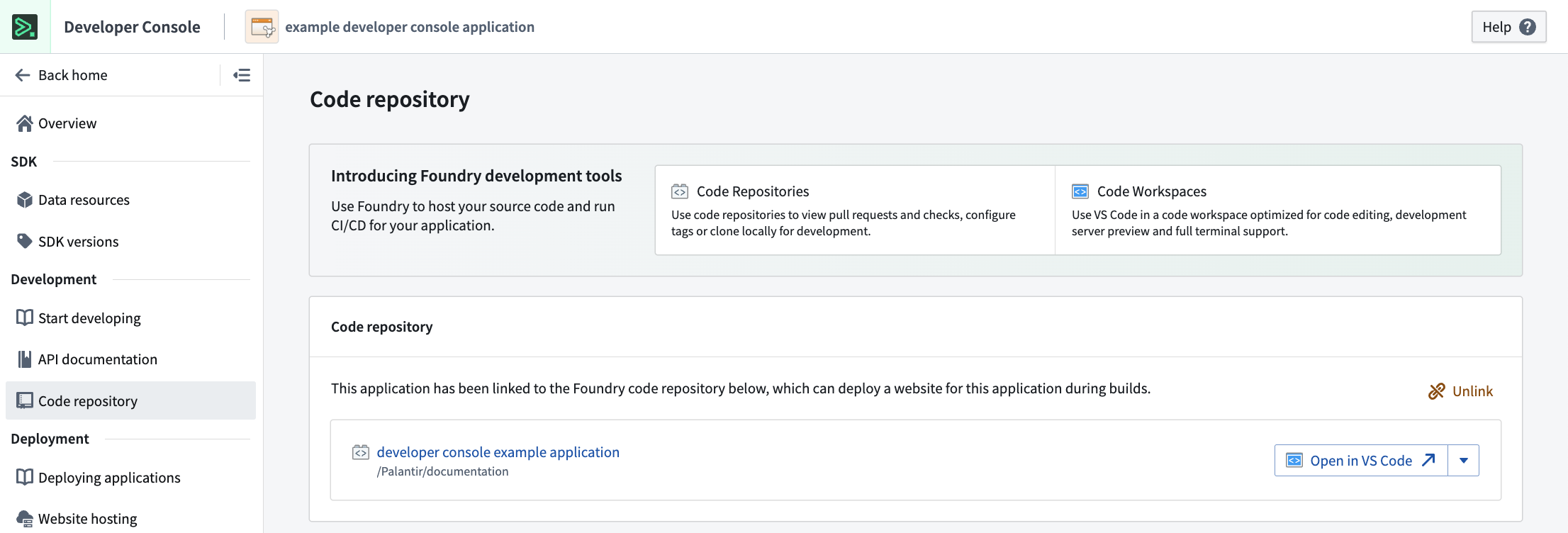Click the Code Workspaces card title
Screen dimensions: 1568x533
(x=1152, y=191)
